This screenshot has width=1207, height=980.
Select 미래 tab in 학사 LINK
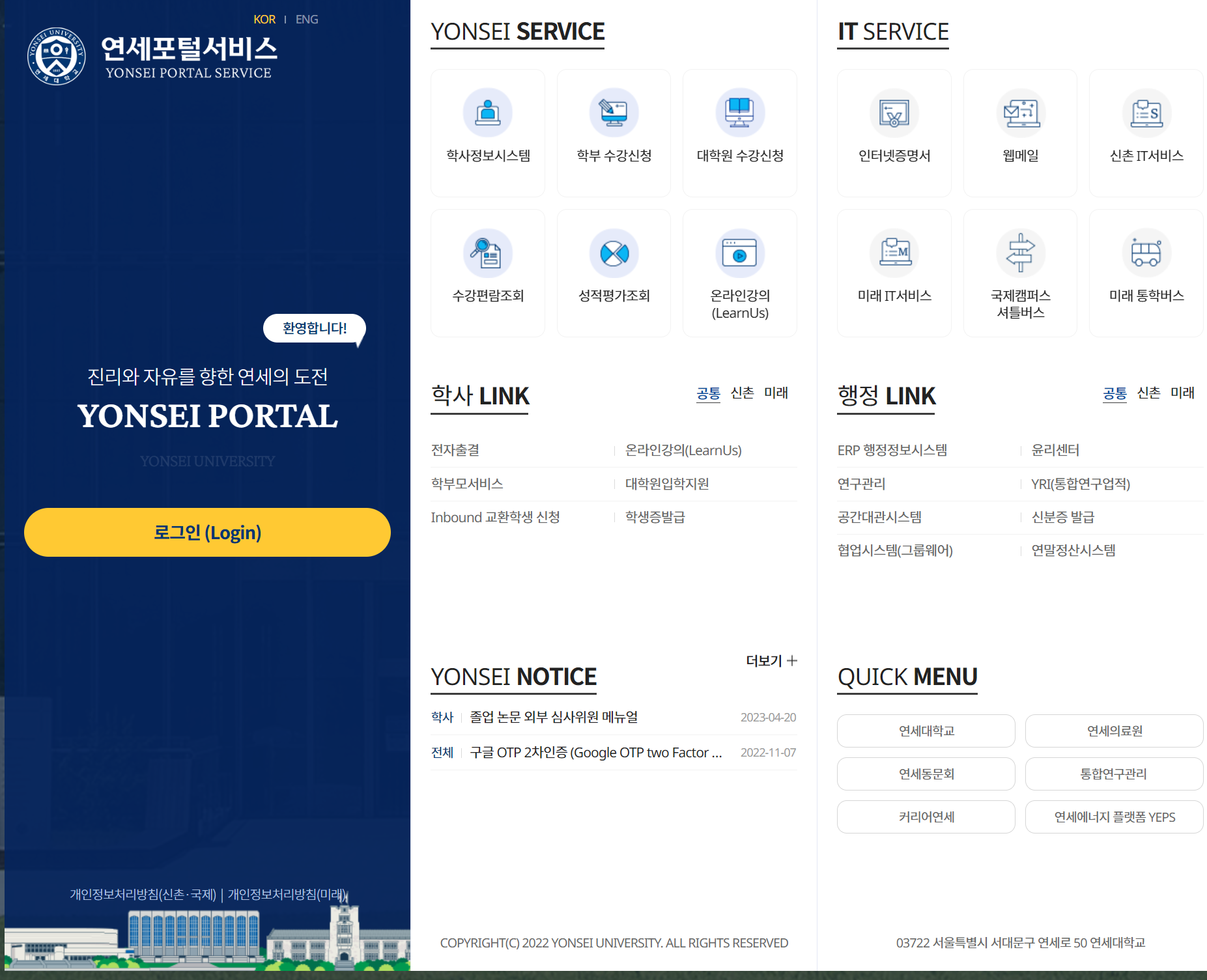pos(776,393)
